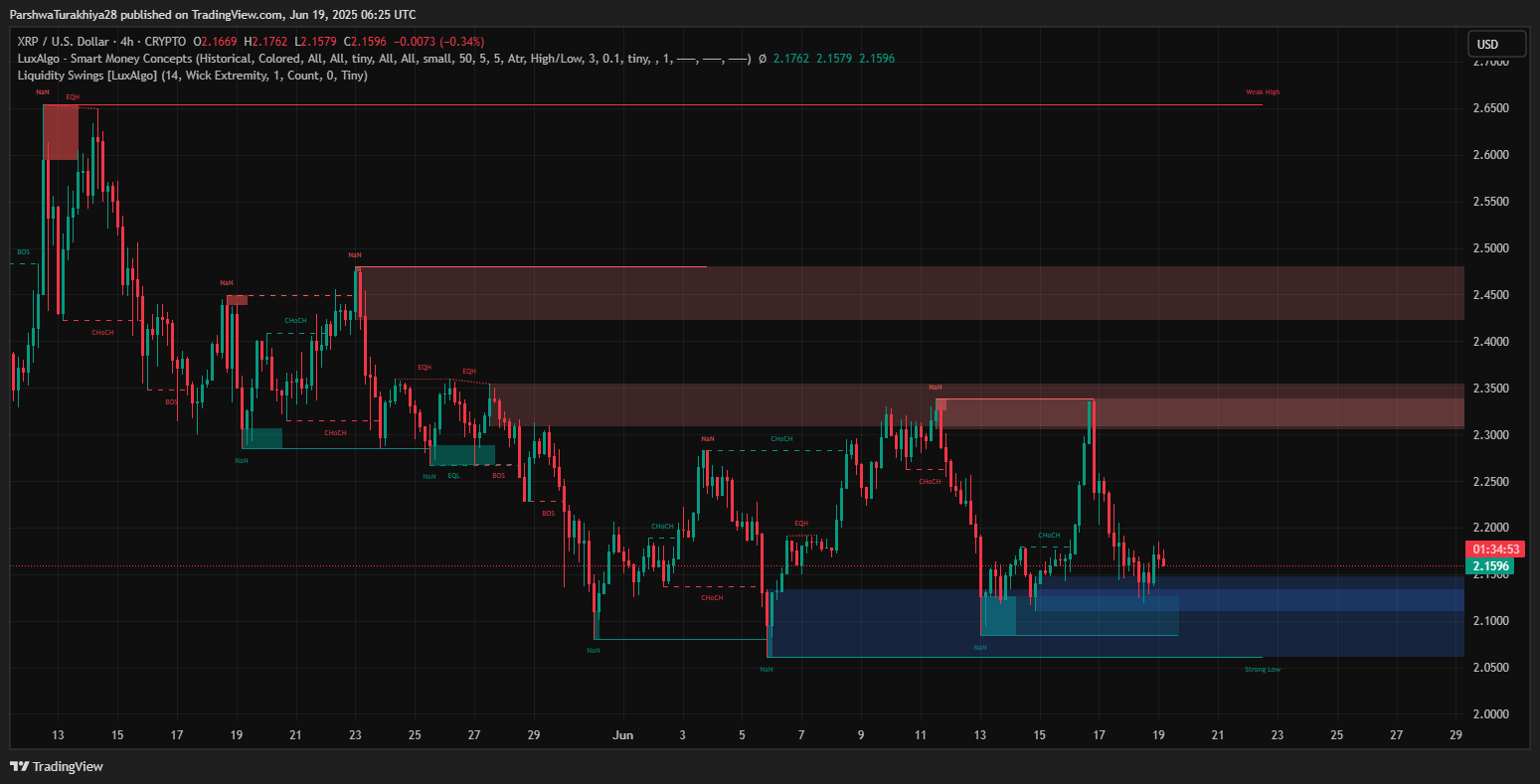This screenshot has width=1540, height=784.
Task: Click the 2.0000 level on price axis
Action: pyautogui.click(x=1490, y=714)
